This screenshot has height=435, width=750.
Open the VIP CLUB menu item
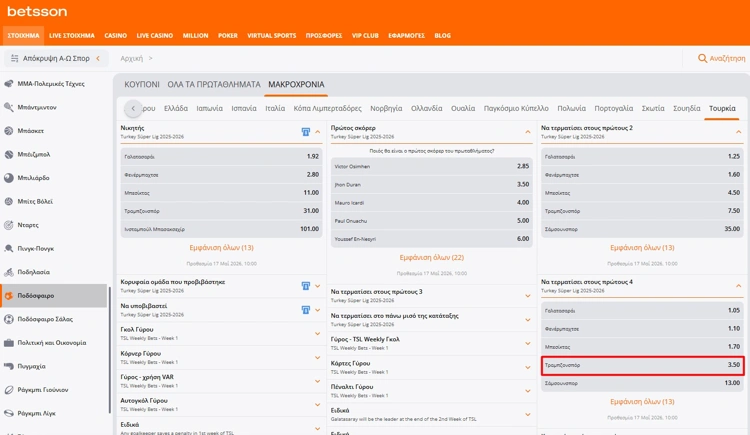point(365,35)
